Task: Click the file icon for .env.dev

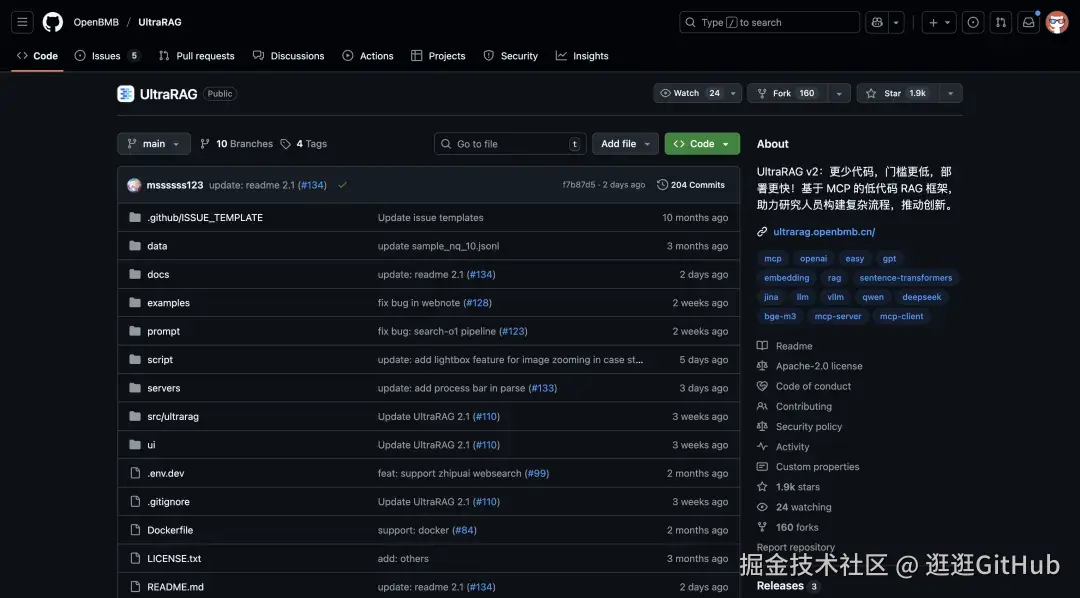Action: pyautogui.click(x=135, y=473)
